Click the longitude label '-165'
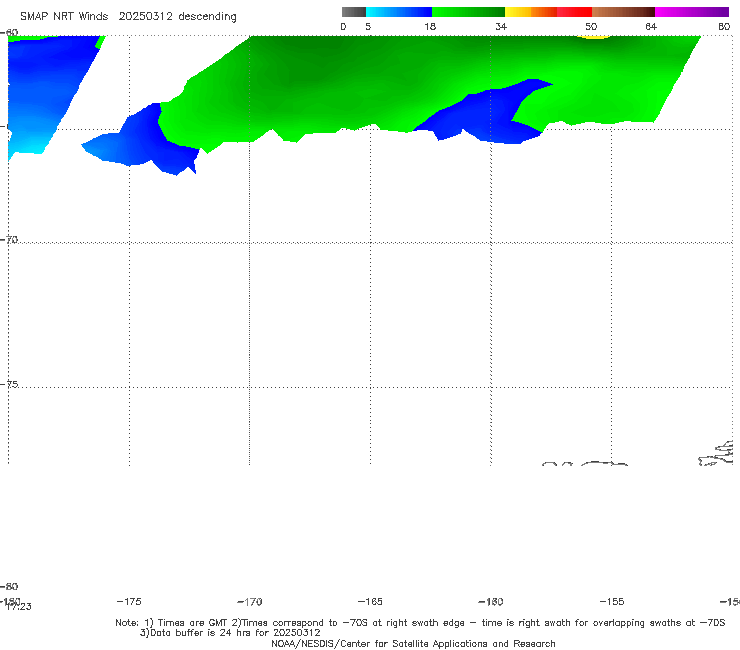 370,602
